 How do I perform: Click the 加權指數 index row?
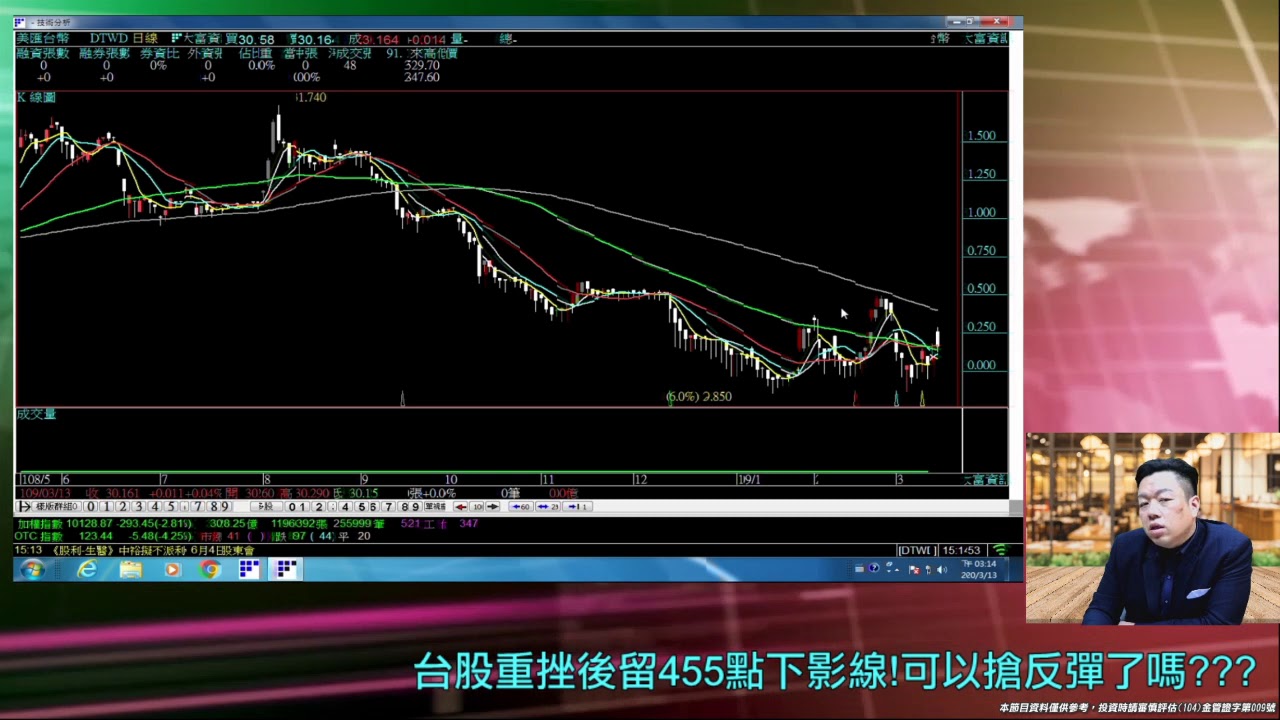click(248, 524)
